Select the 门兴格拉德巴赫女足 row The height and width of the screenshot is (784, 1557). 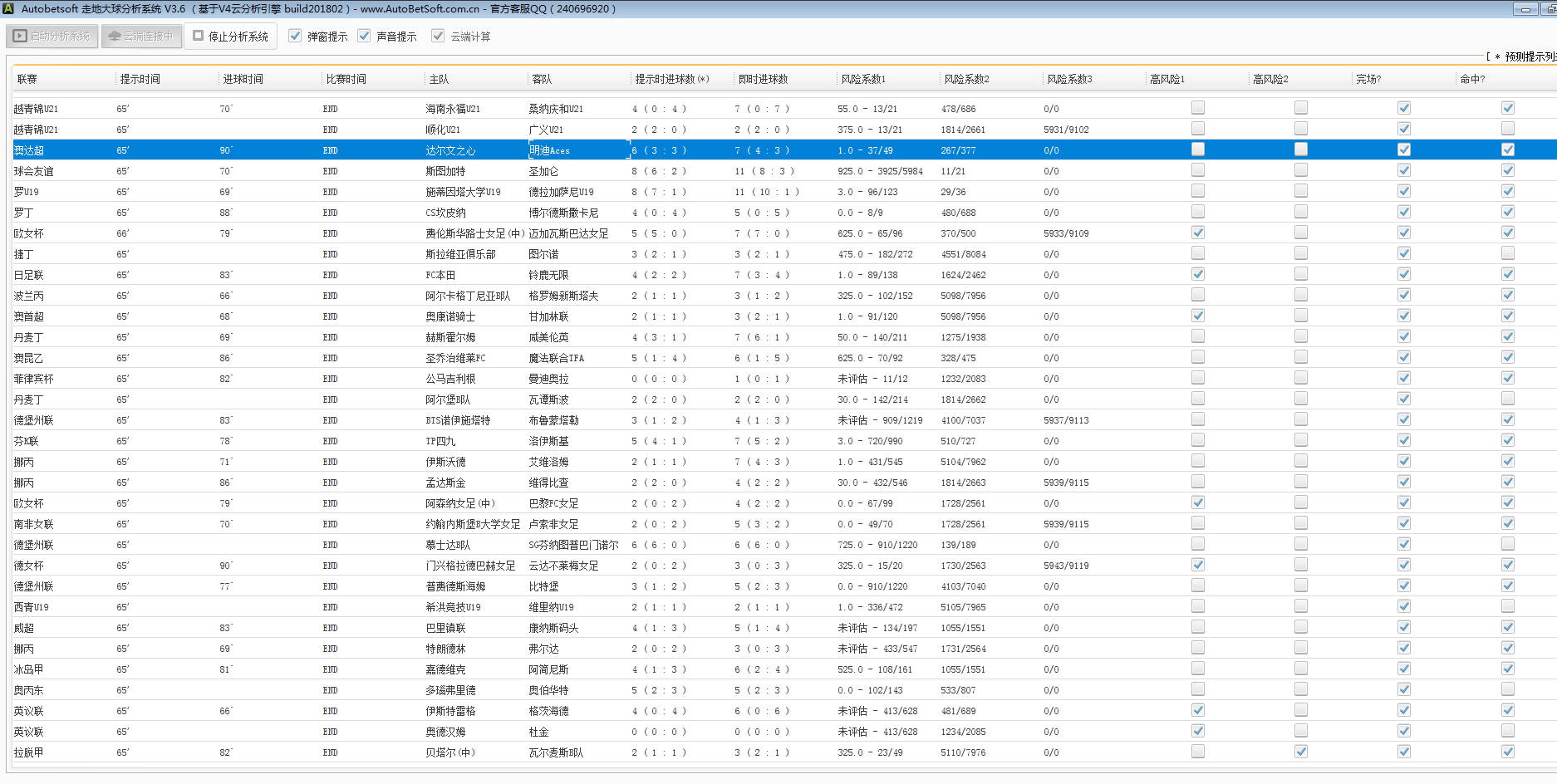[x=470, y=566]
